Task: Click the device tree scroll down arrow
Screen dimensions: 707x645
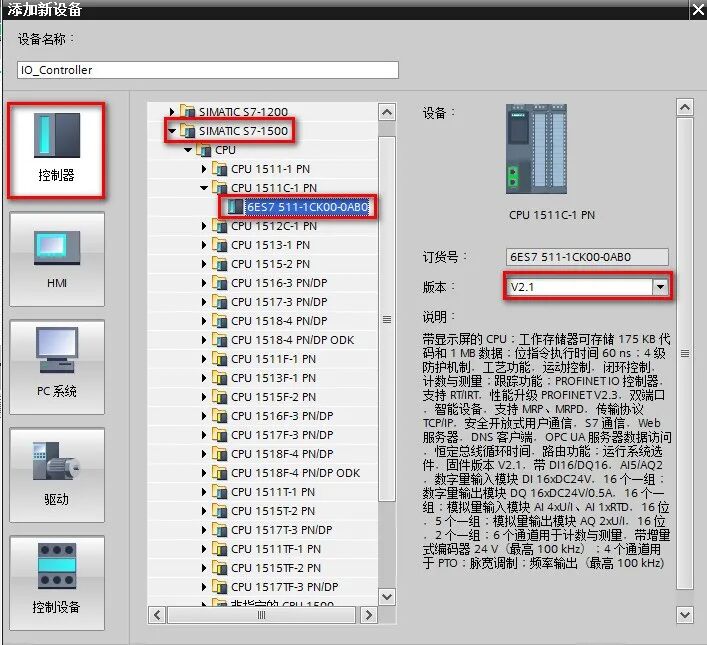Action: (x=387, y=597)
